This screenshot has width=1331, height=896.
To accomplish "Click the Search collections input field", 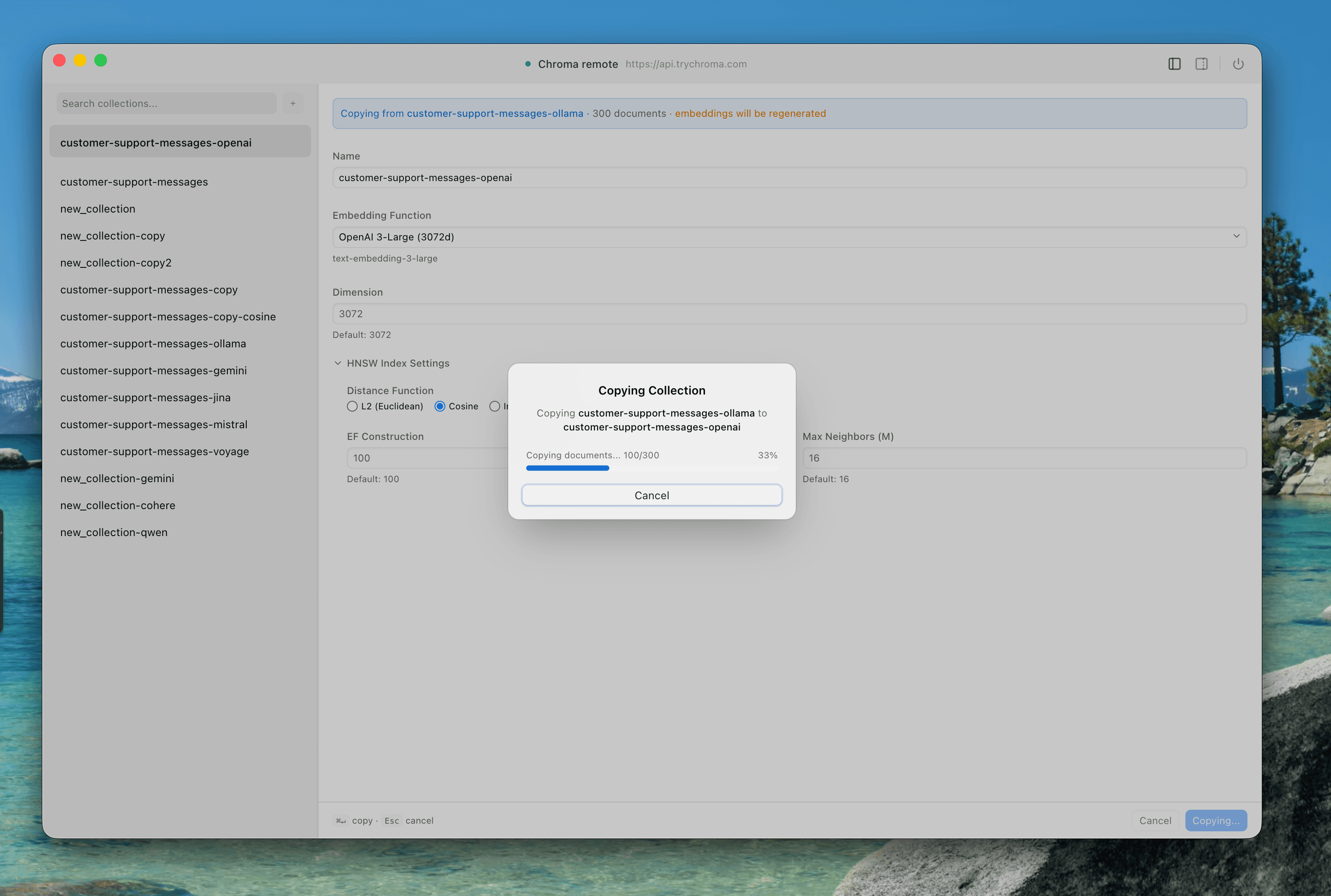I will (166, 103).
